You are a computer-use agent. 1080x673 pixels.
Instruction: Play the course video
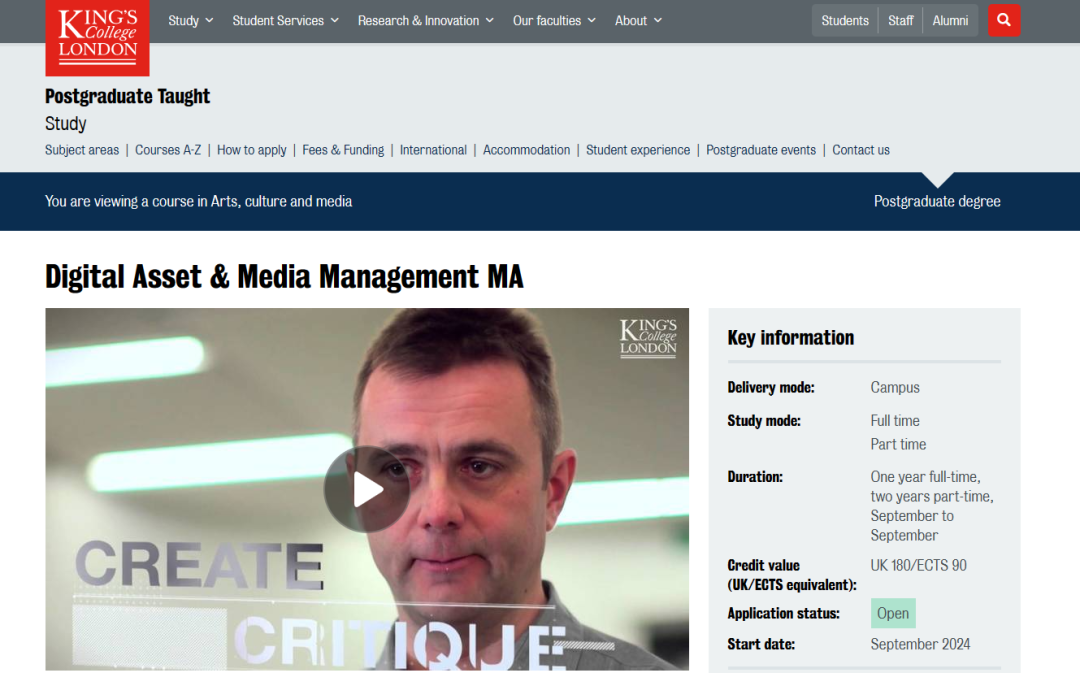[366, 489]
